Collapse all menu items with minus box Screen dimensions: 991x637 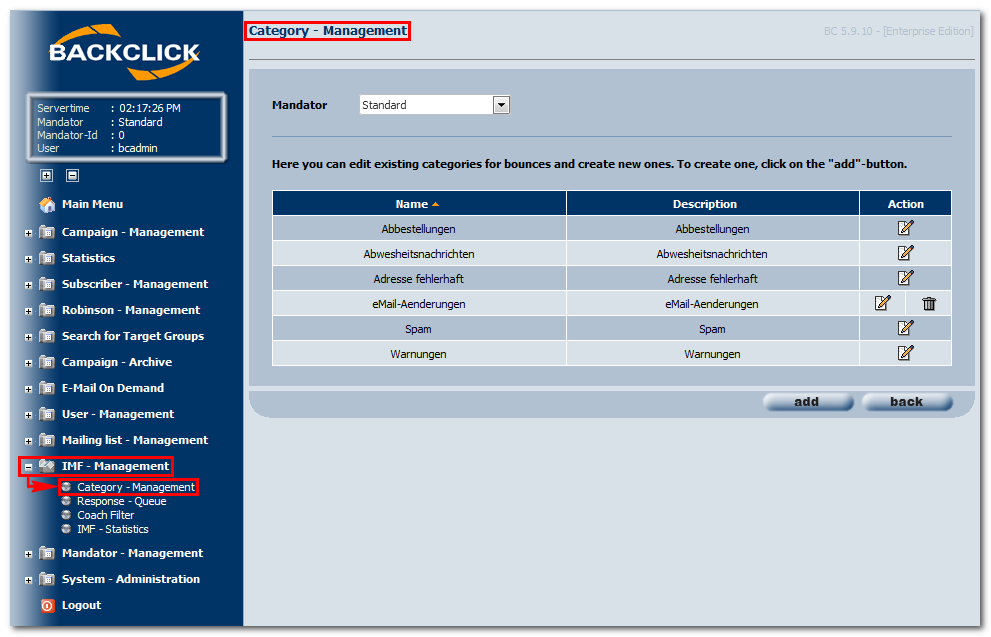(73, 176)
